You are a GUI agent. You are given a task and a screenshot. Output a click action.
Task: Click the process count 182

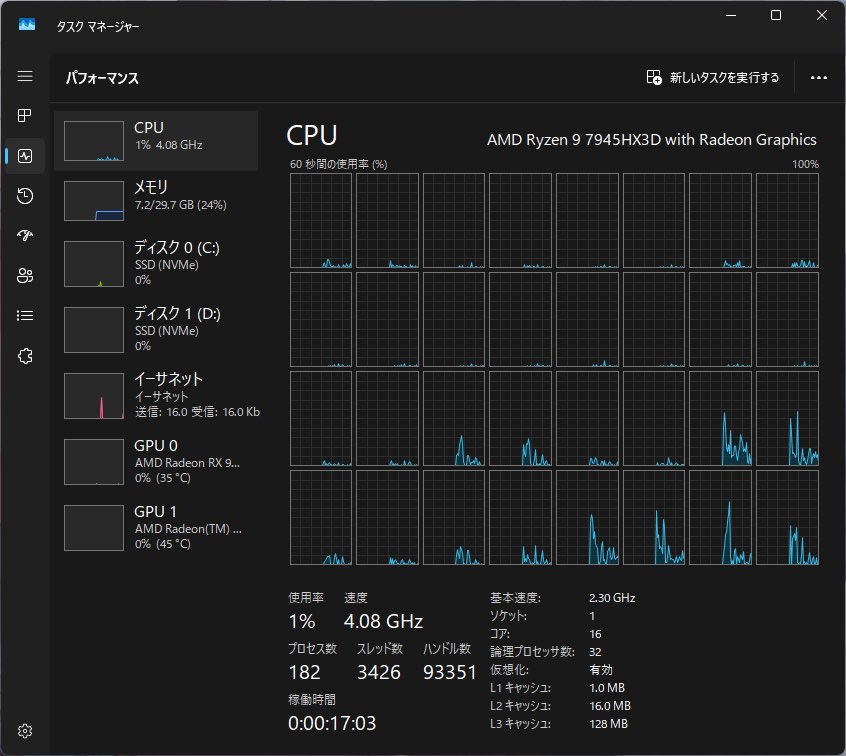point(304,672)
